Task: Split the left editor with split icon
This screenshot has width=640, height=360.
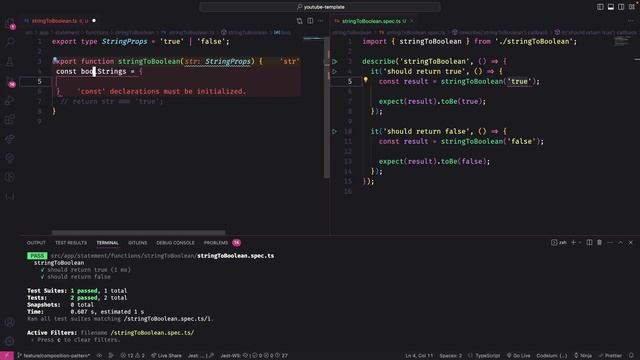Action: pos(310,21)
